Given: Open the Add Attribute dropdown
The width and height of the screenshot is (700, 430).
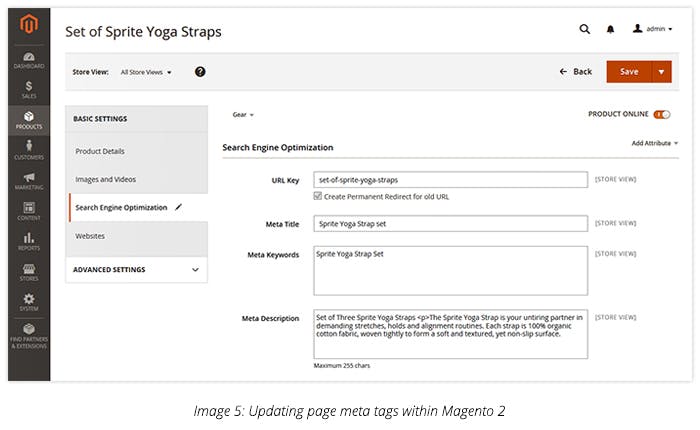Looking at the screenshot, I should point(654,143).
